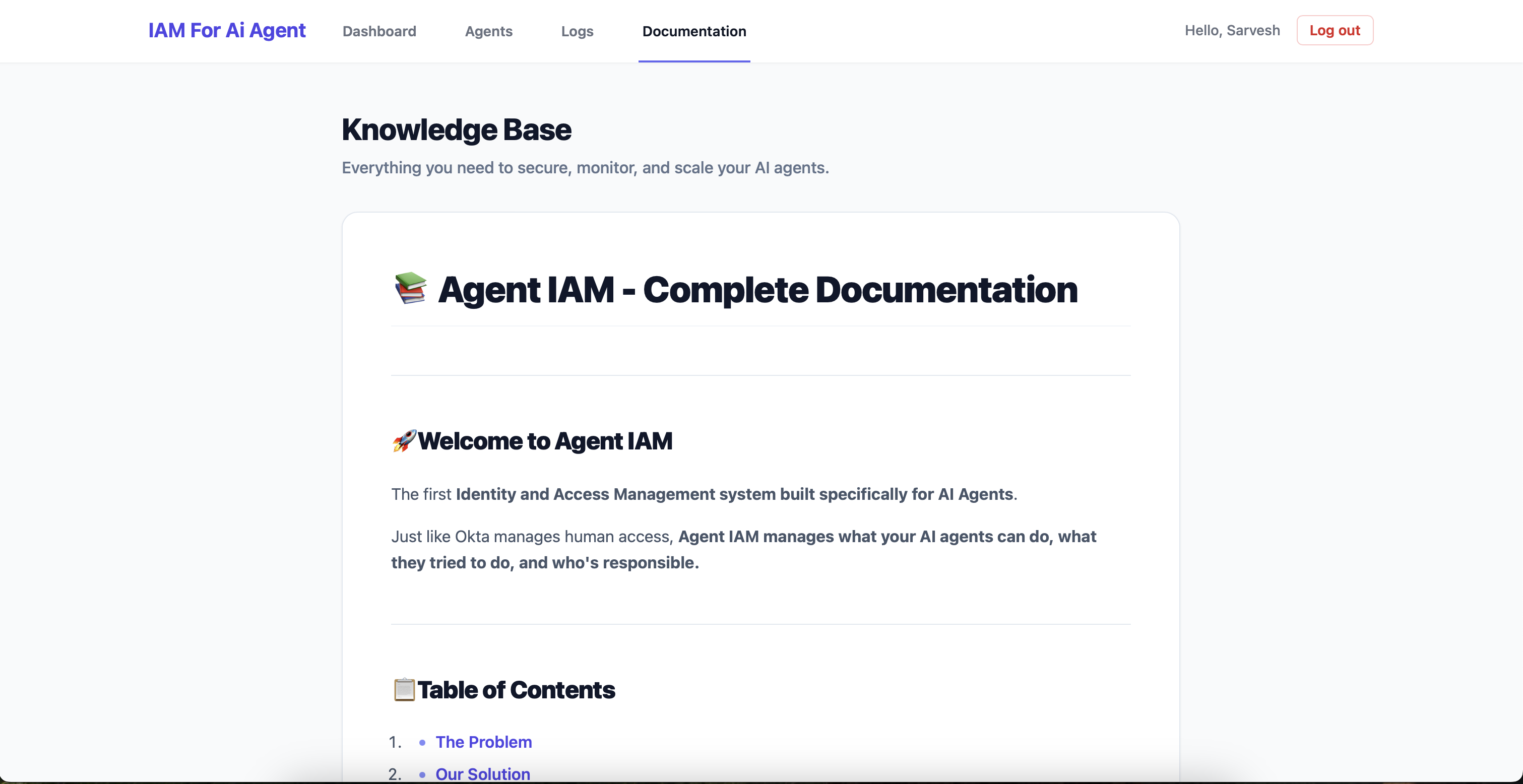Image resolution: width=1523 pixels, height=784 pixels.
Task: Click the IAM For Ai Agent logo
Action: (227, 30)
